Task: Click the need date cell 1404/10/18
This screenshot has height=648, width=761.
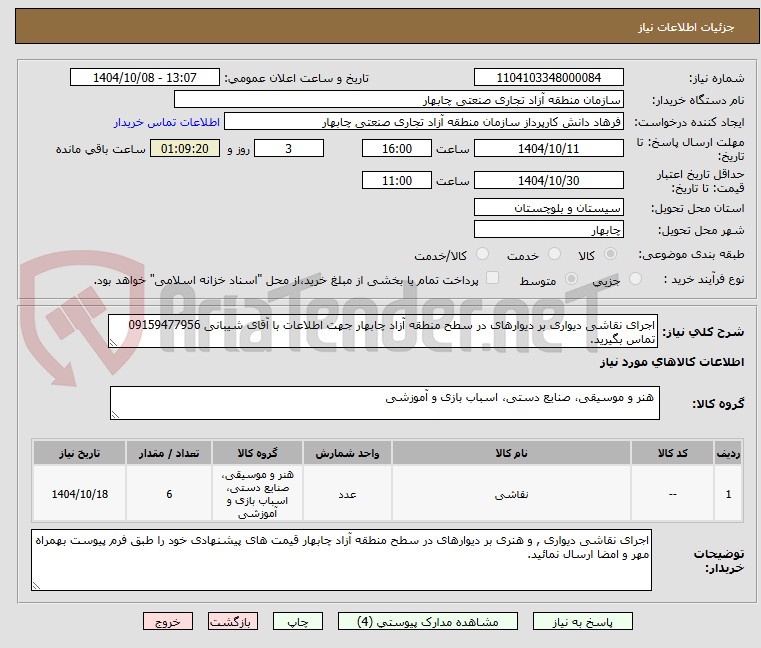Action: tap(80, 494)
